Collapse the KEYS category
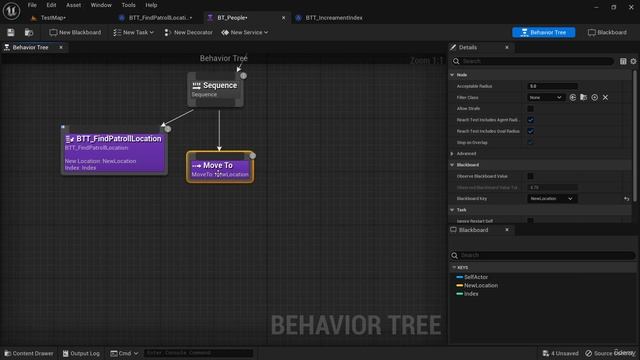The height and width of the screenshot is (360, 640). click(454, 267)
